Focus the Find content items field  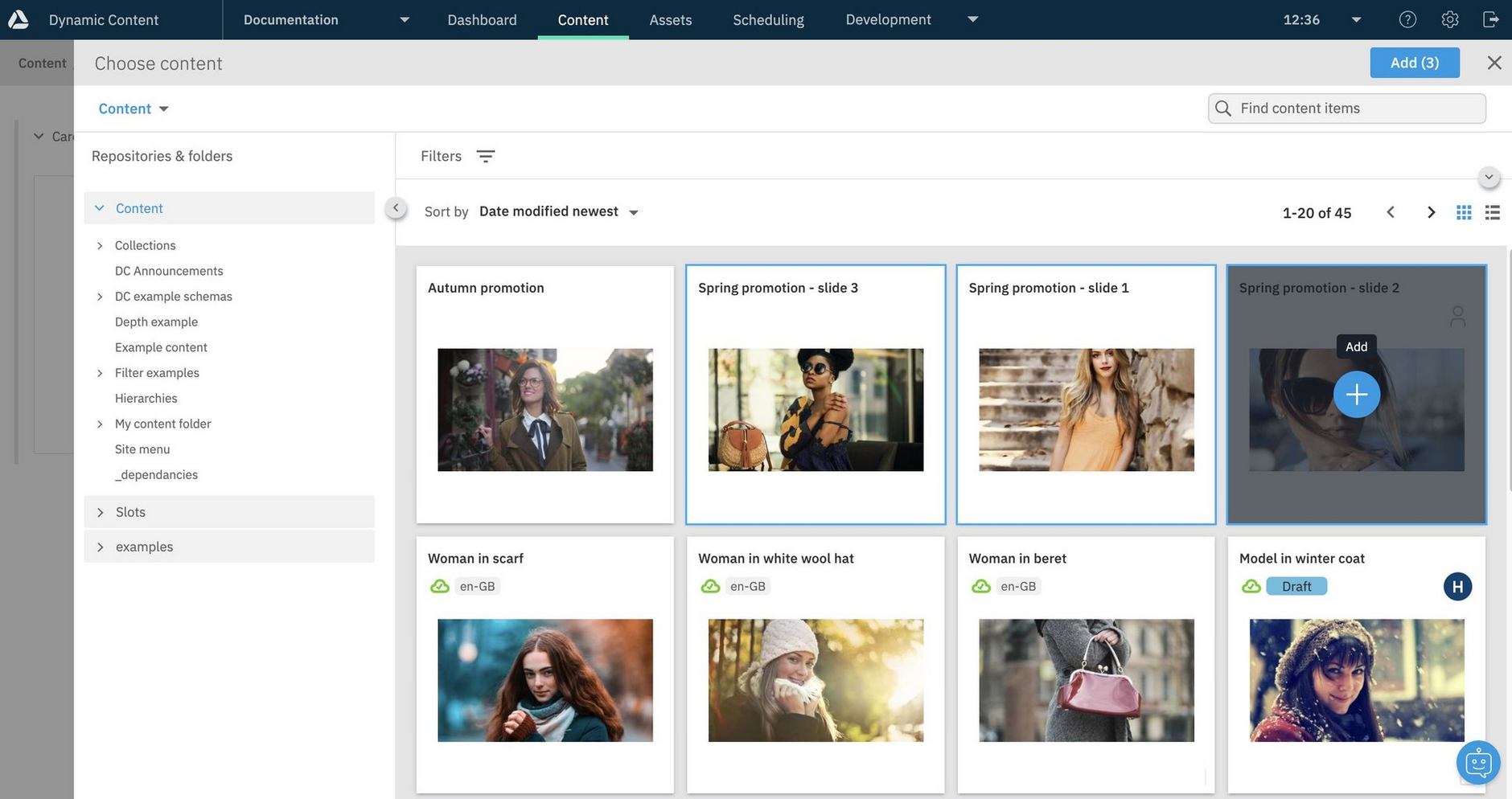pos(1347,109)
